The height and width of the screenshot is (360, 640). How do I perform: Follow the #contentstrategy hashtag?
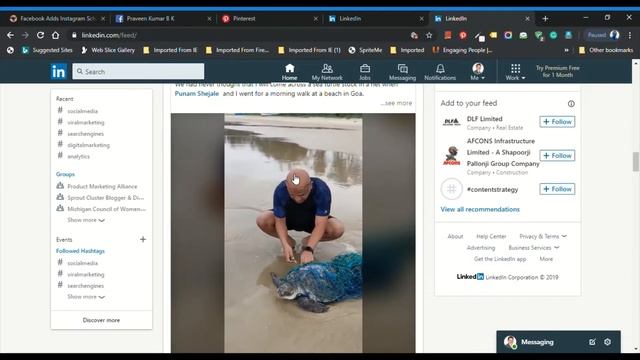(557, 189)
